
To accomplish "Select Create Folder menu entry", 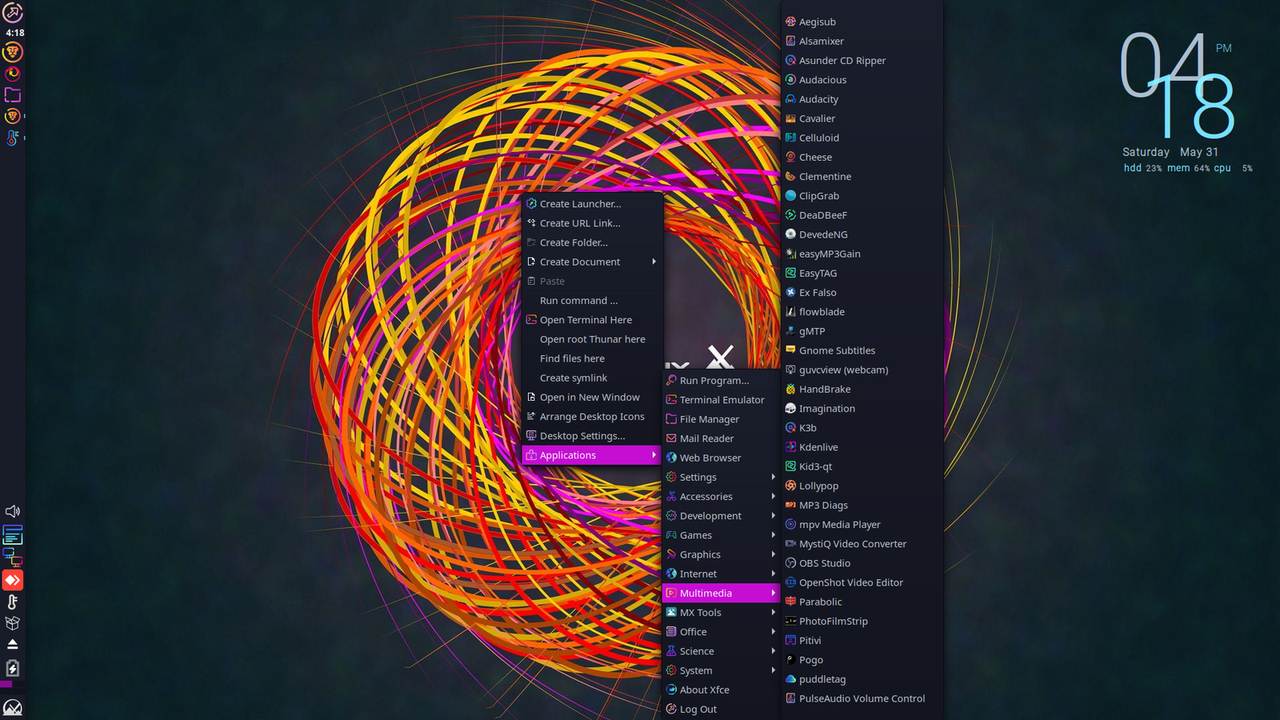I will point(592,242).
